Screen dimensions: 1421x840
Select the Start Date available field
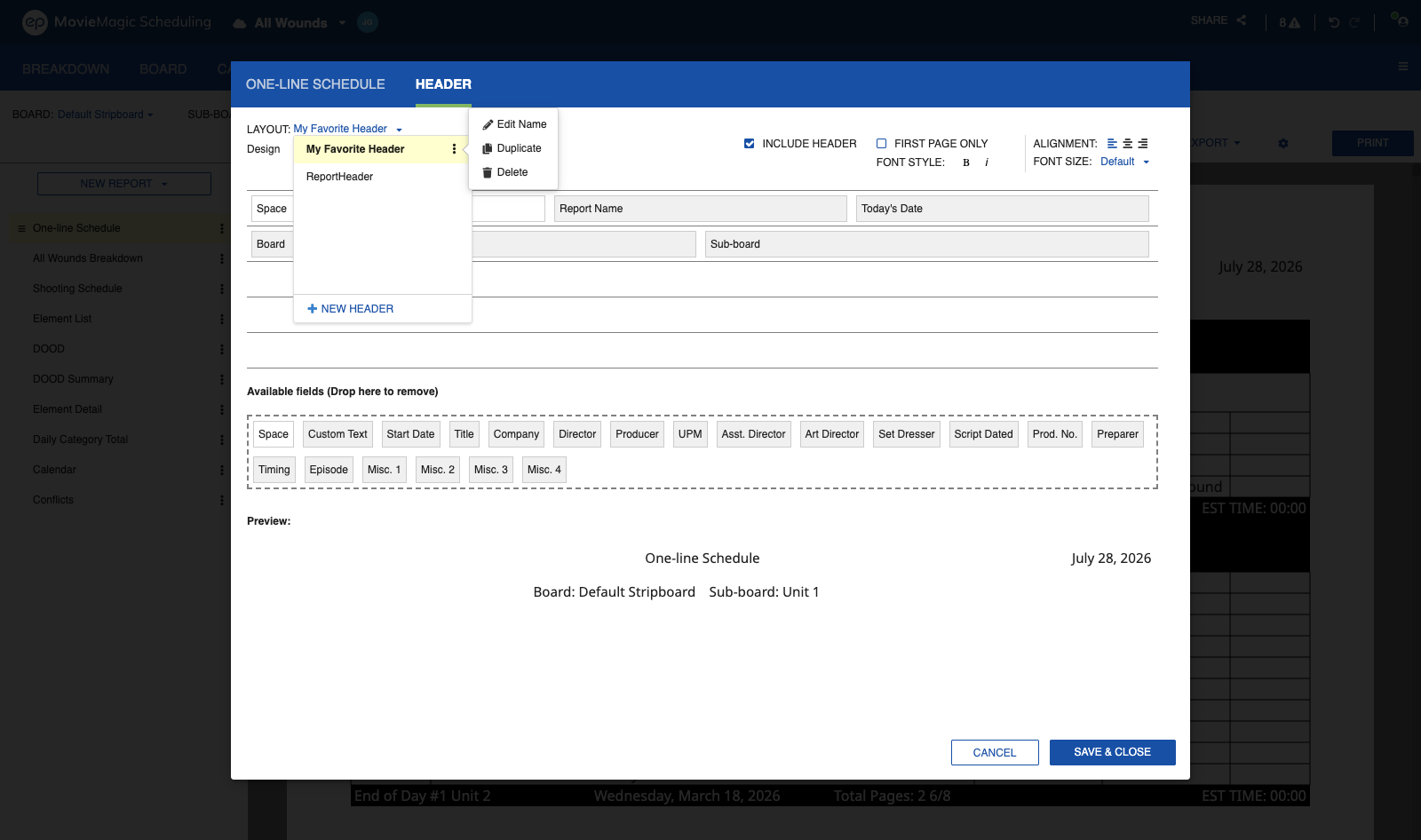410,434
